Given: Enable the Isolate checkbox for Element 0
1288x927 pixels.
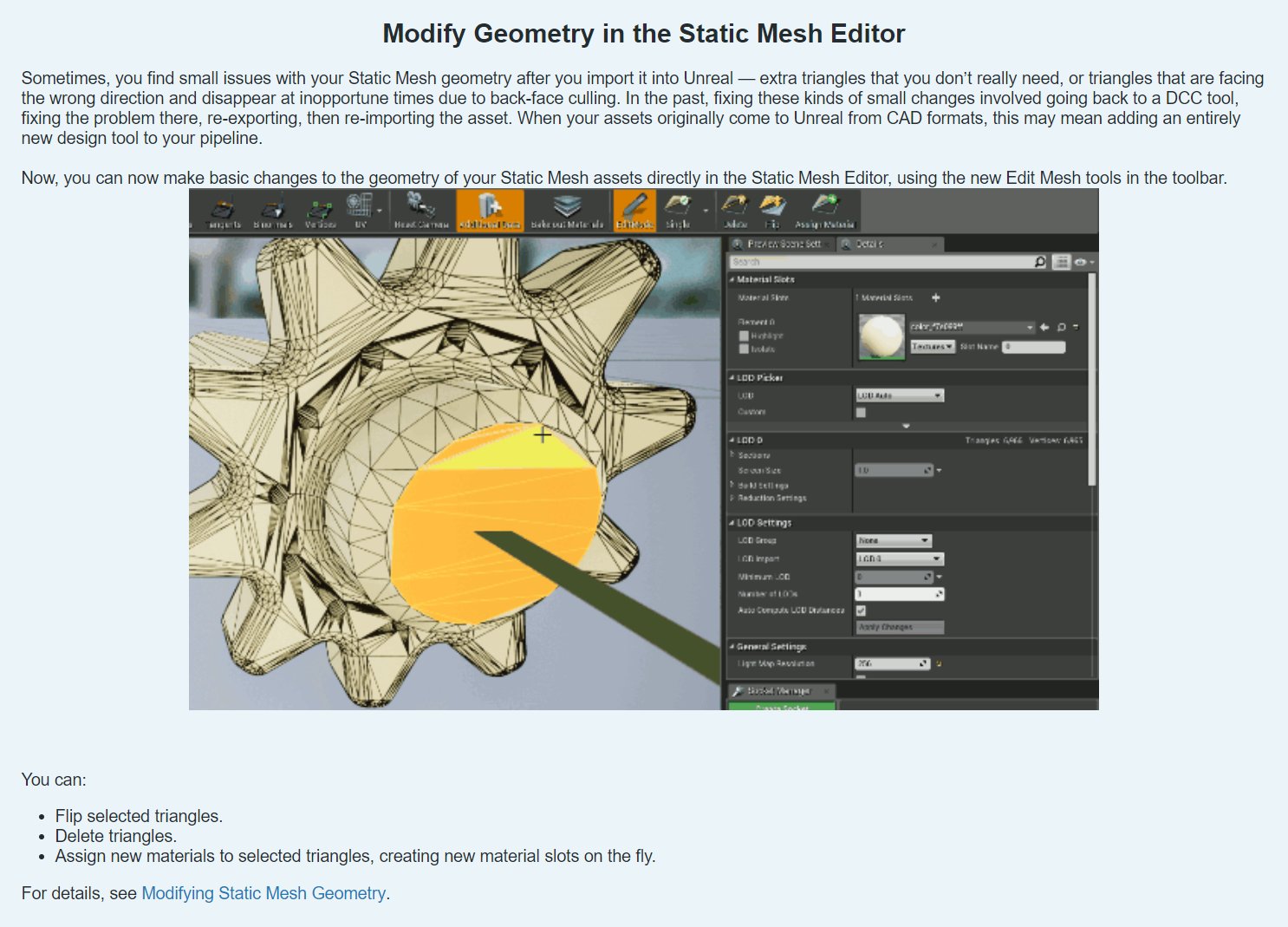Looking at the screenshot, I should (x=744, y=349).
